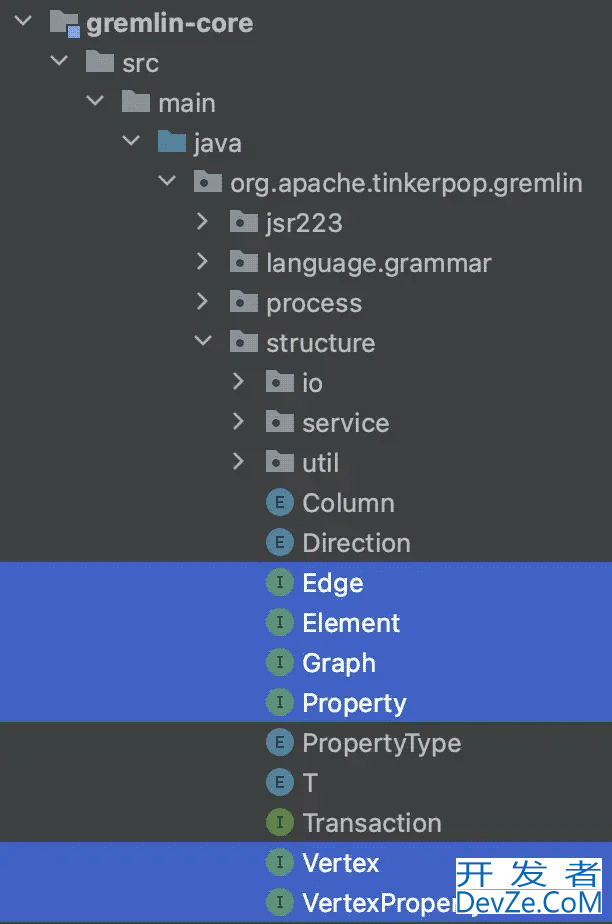Open the Property interface file

(354, 704)
